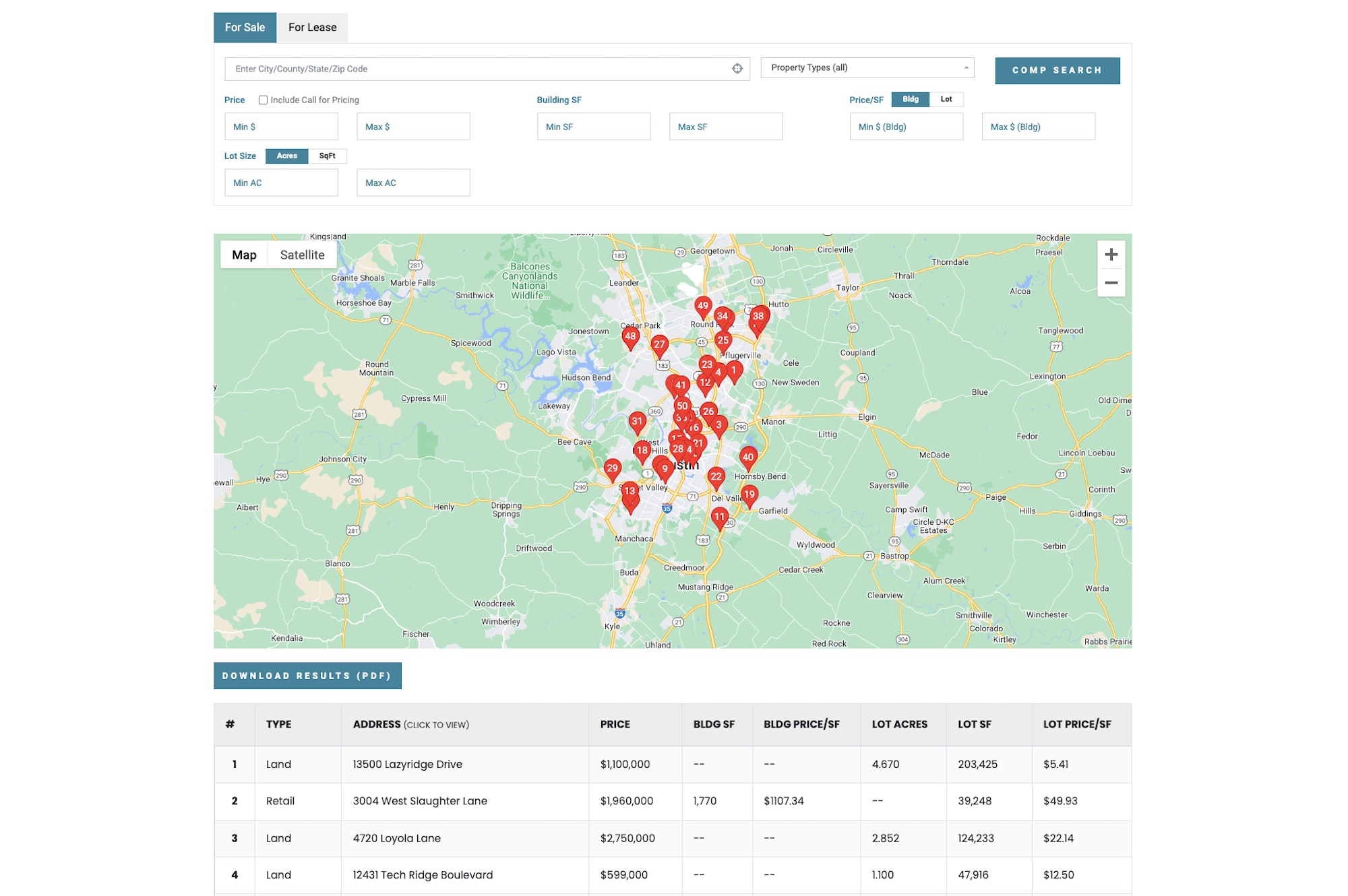This screenshot has width=1348, height=896.
Task: Select the Acres lot size toggle
Action: coord(286,156)
